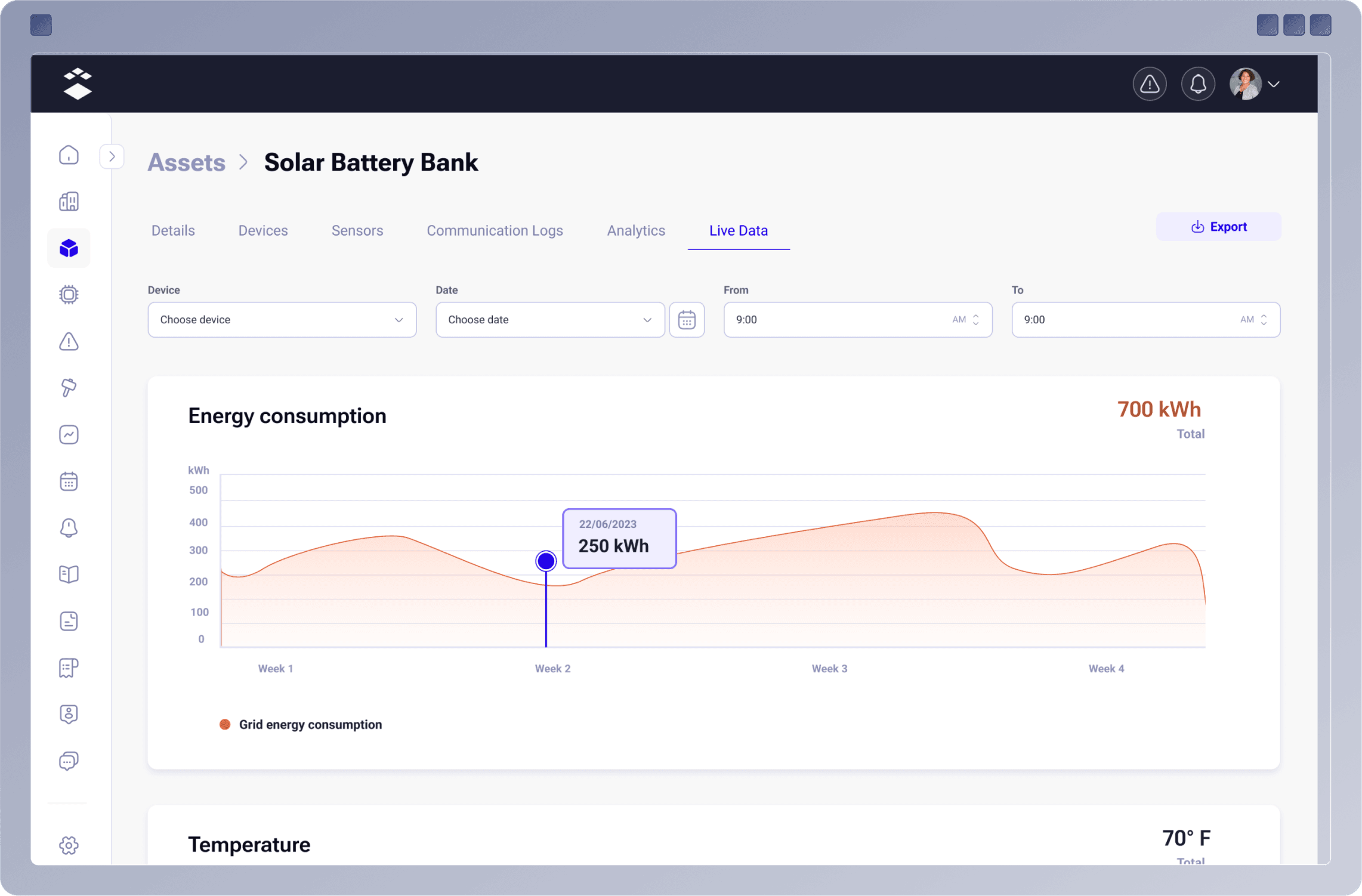Open the chart analytics sidebar icon

[x=69, y=434]
